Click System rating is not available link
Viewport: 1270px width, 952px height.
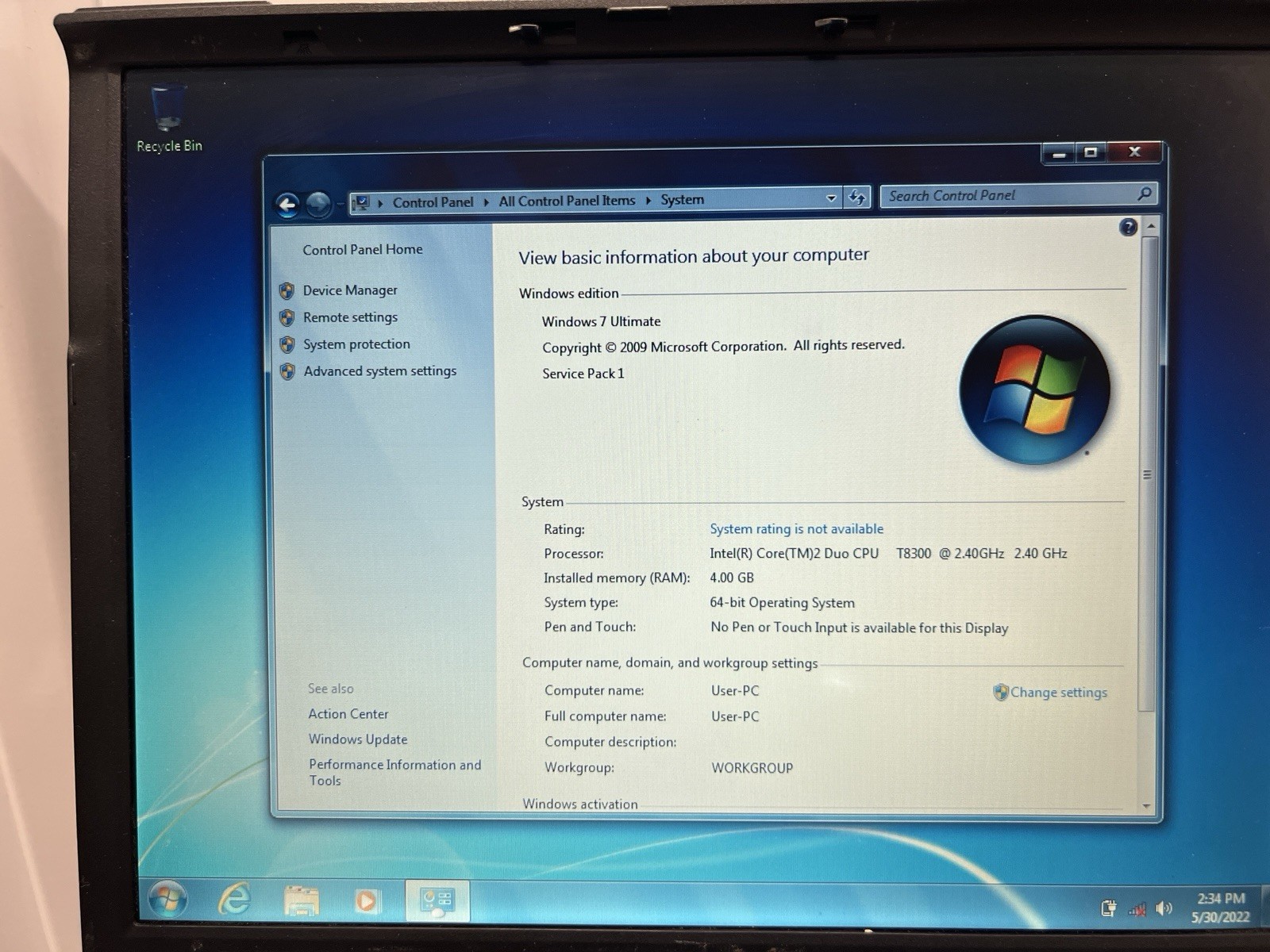[x=796, y=528]
